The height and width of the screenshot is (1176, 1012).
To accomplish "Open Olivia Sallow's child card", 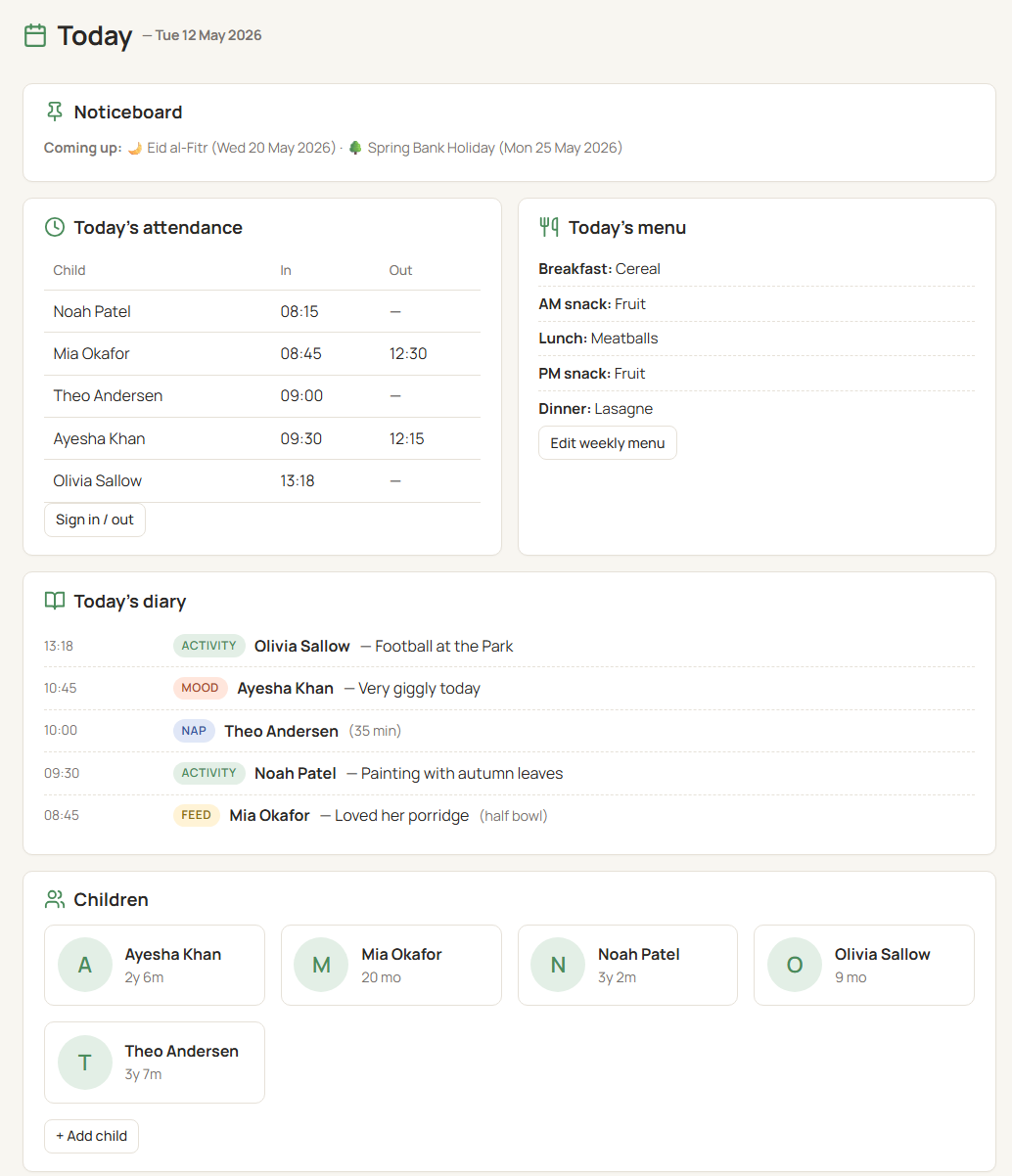I will [x=864, y=965].
